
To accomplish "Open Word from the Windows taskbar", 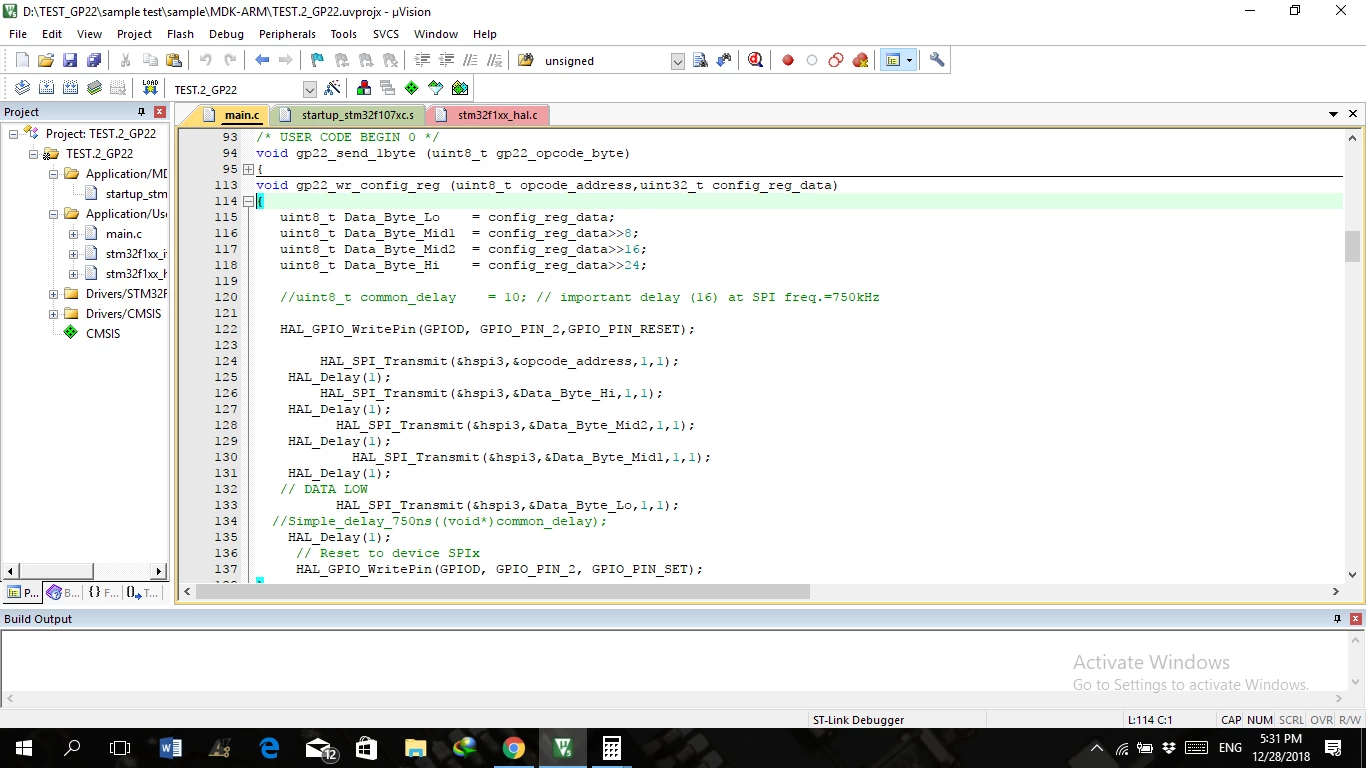I will [x=170, y=748].
